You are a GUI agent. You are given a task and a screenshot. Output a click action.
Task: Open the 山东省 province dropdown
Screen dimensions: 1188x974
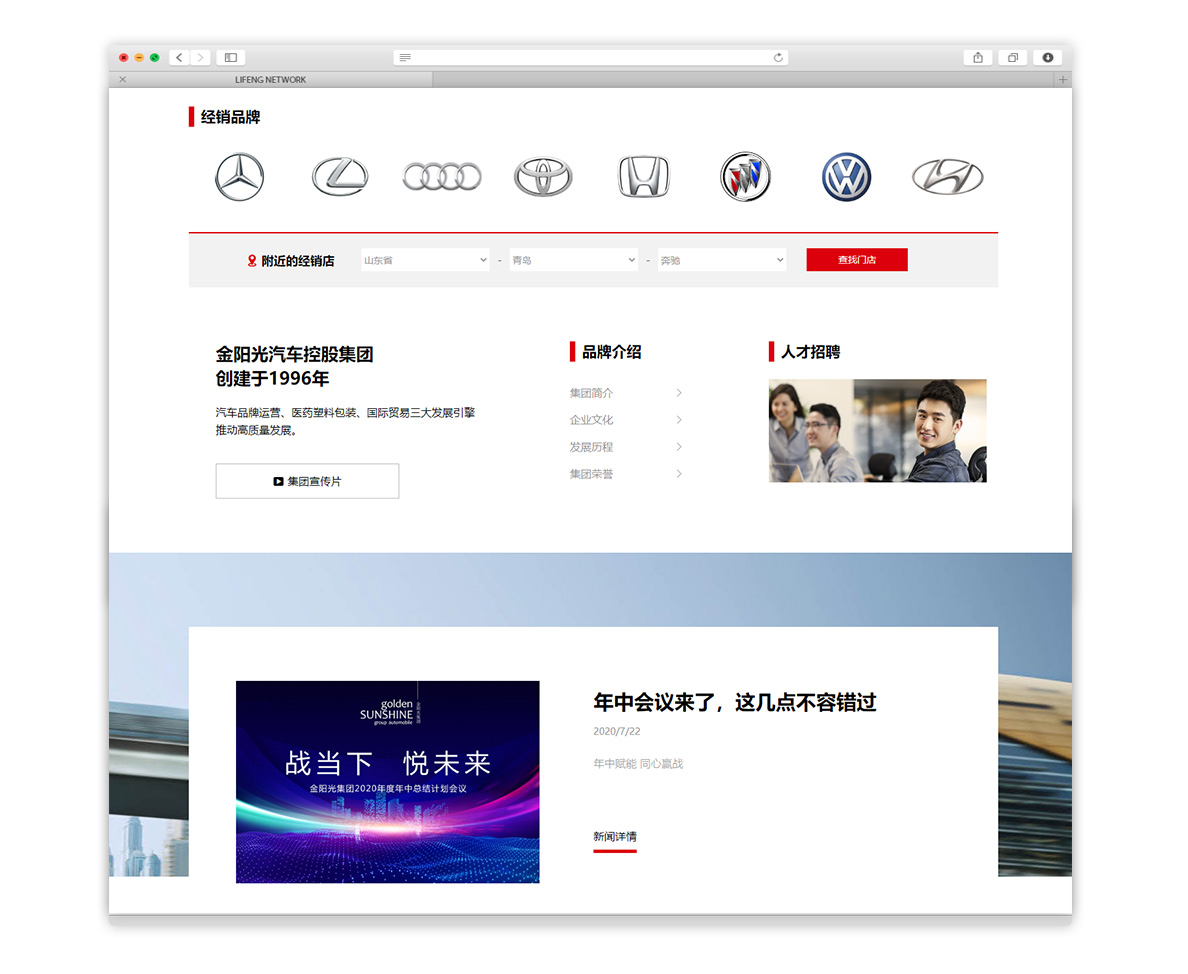(x=425, y=261)
